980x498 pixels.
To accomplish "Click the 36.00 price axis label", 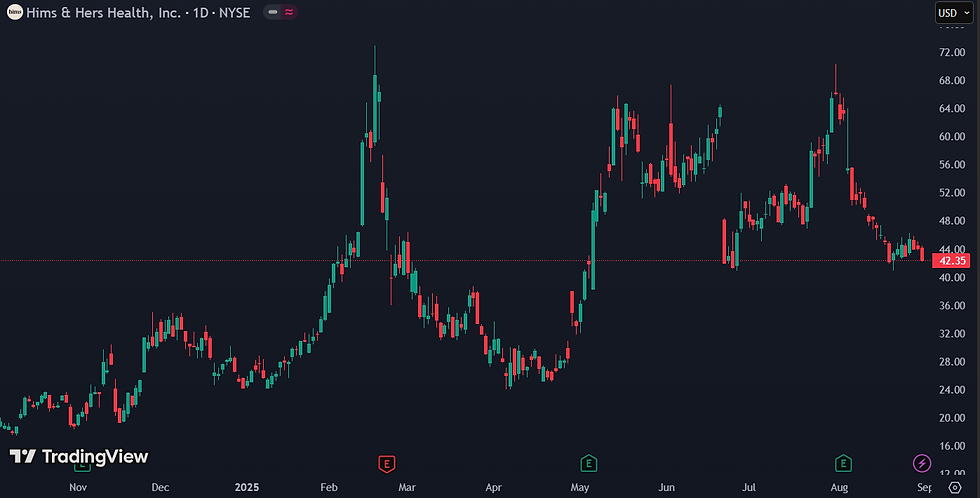I will pos(952,306).
